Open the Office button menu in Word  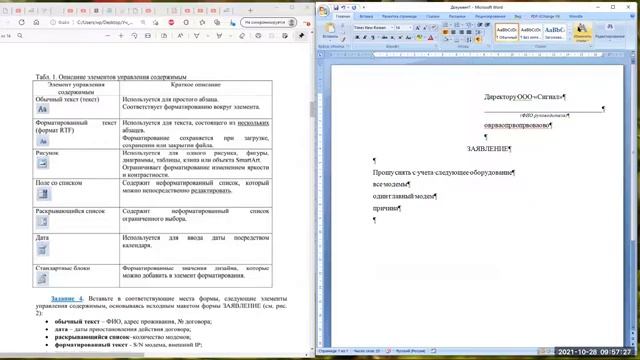pyautogui.click(x=323, y=11)
